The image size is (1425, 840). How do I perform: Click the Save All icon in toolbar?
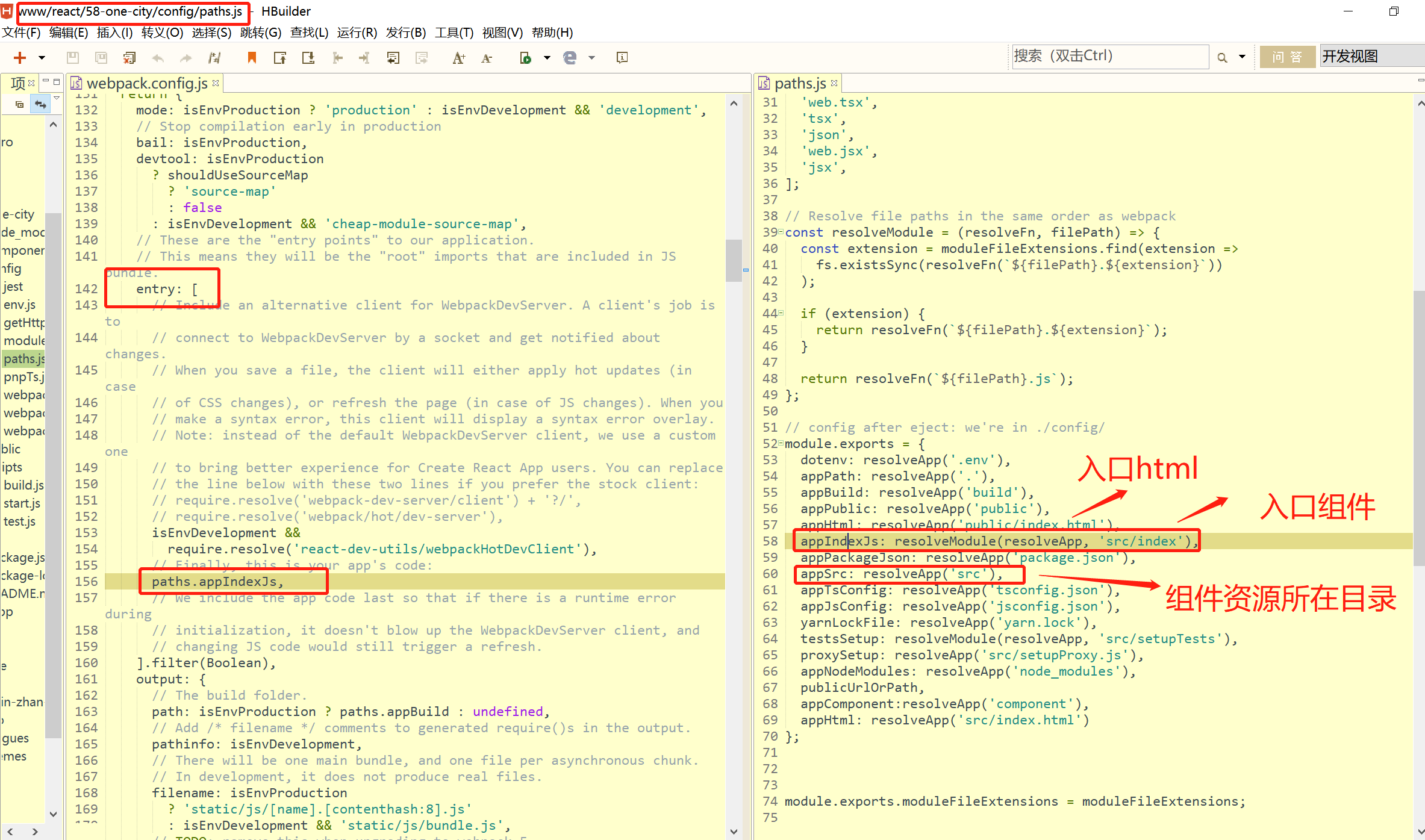(x=101, y=58)
